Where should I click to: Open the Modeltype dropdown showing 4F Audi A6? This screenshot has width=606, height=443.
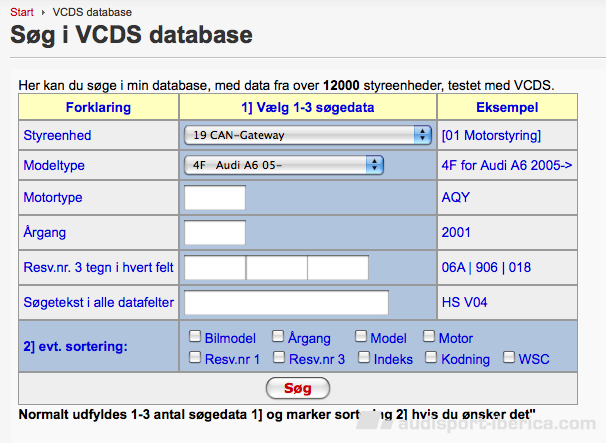pyautogui.click(x=284, y=165)
